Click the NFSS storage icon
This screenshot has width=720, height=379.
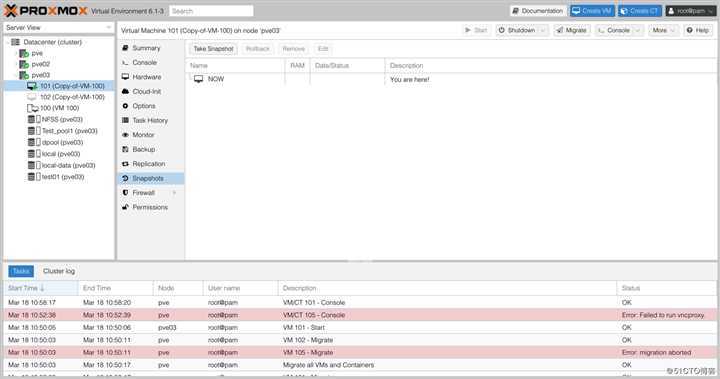point(34,119)
